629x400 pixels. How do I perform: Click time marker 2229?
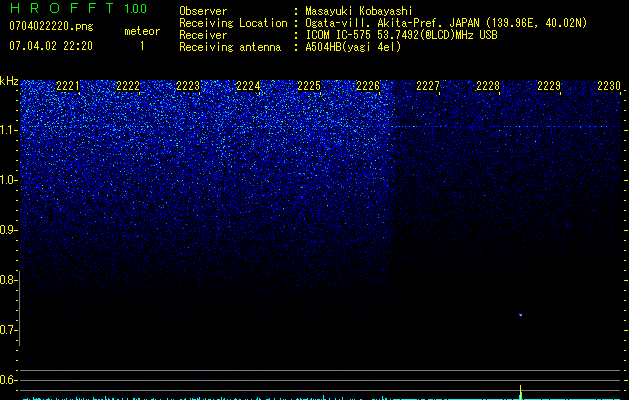coord(549,86)
